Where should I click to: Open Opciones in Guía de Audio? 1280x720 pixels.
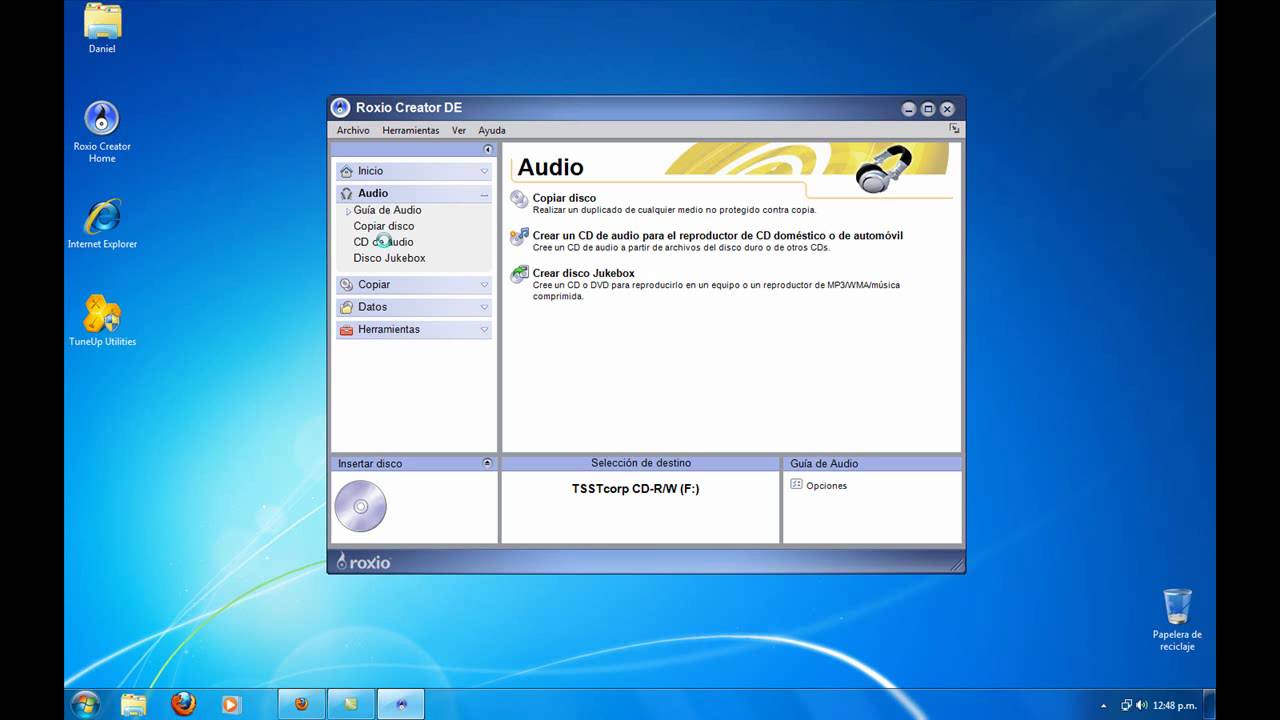pyautogui.click(x=826, y=486)
